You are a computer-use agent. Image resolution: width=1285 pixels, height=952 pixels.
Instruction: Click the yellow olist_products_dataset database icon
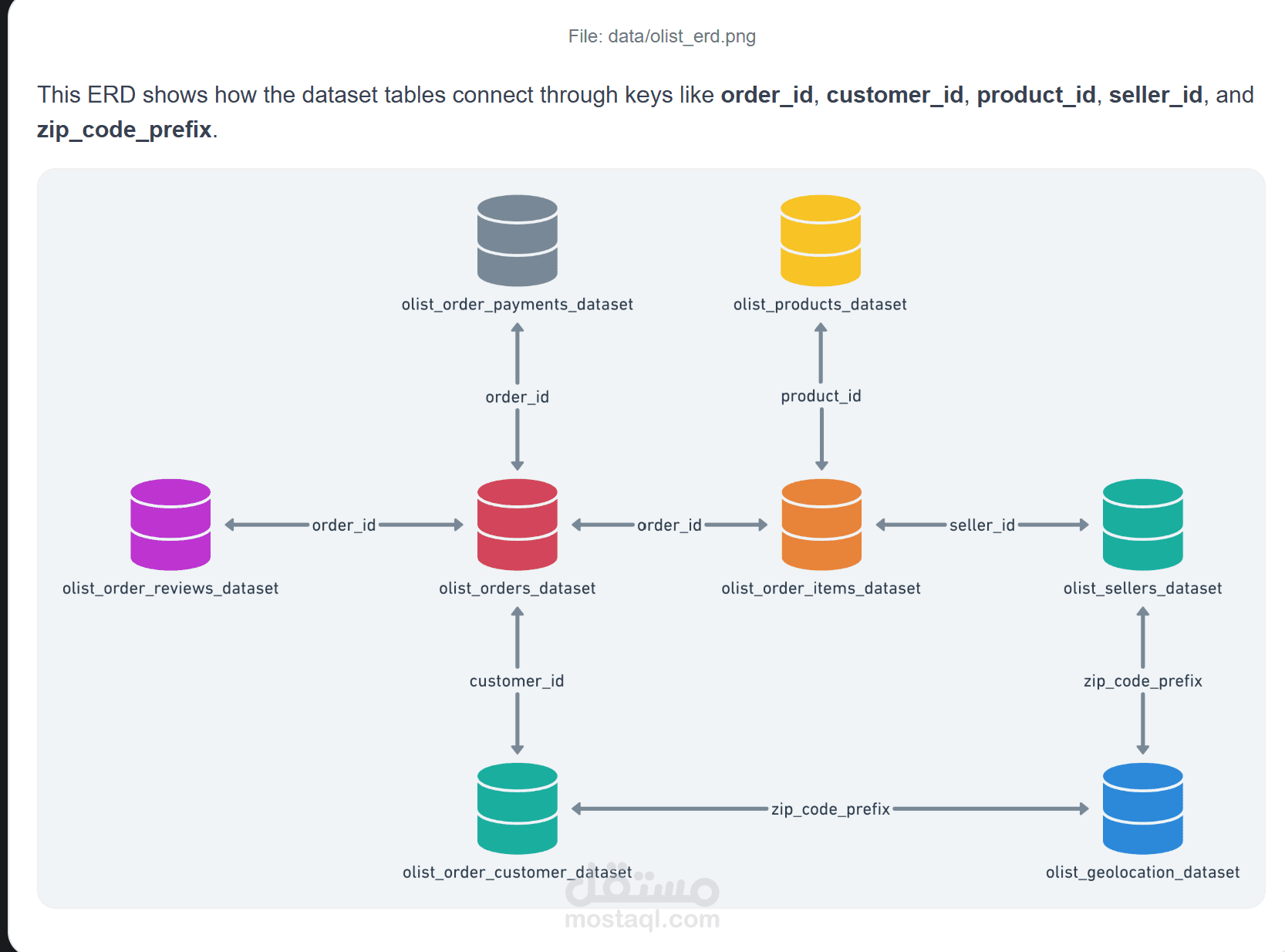[820, 240]
